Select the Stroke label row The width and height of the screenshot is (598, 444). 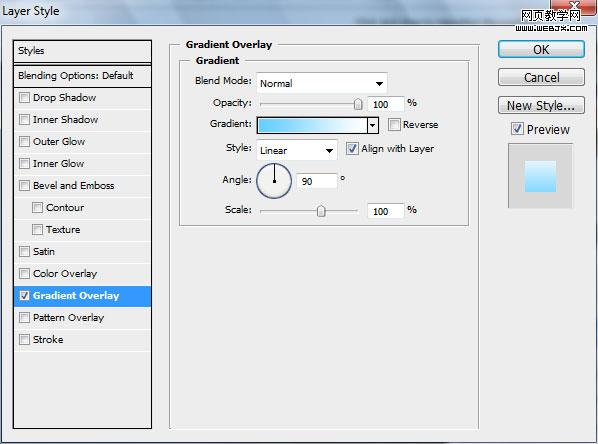82,339
